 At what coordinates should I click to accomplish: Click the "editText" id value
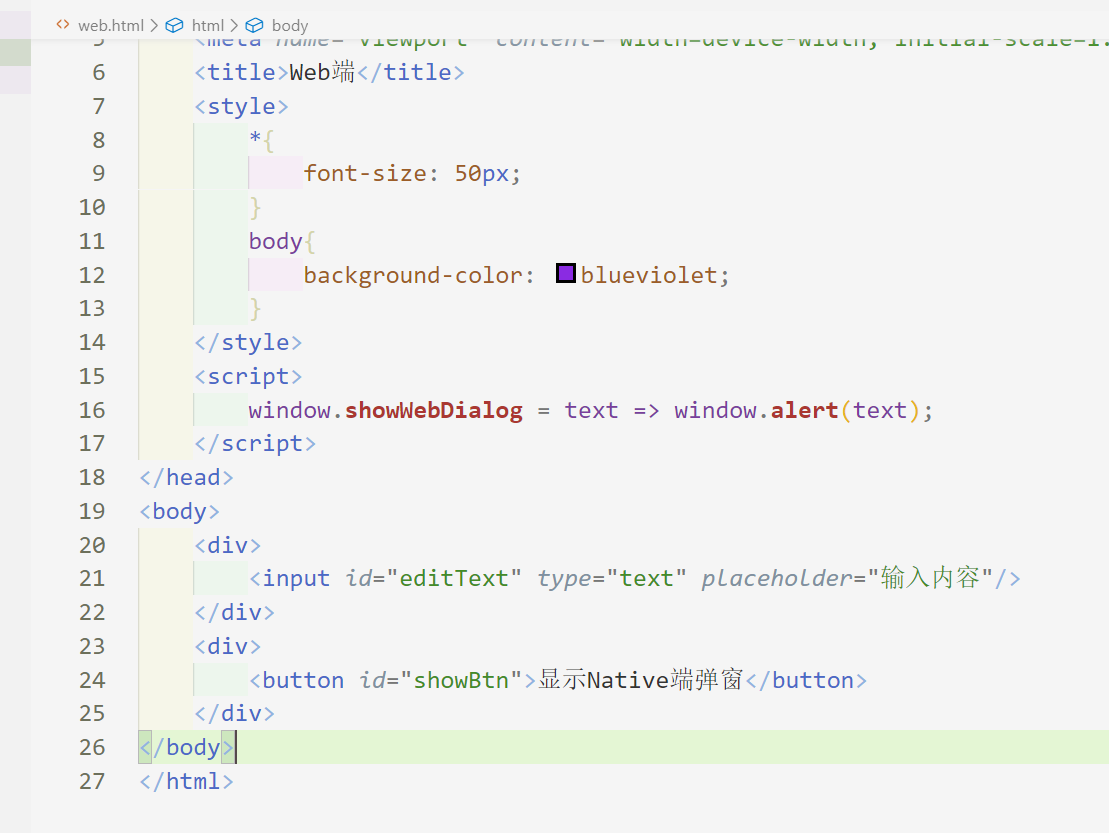[x=454, y=578]
